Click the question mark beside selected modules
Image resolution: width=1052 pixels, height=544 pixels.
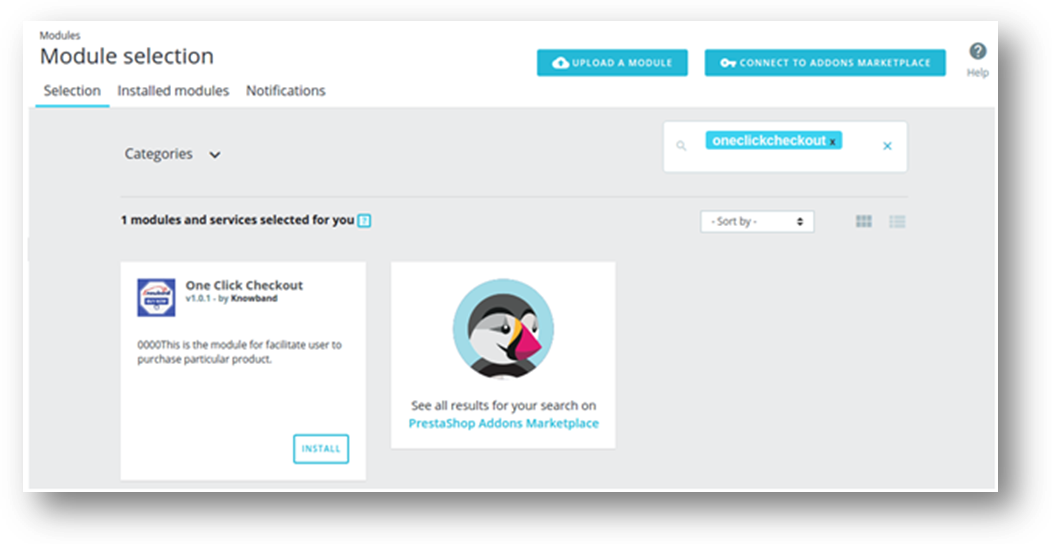click(x=364, y=220)
